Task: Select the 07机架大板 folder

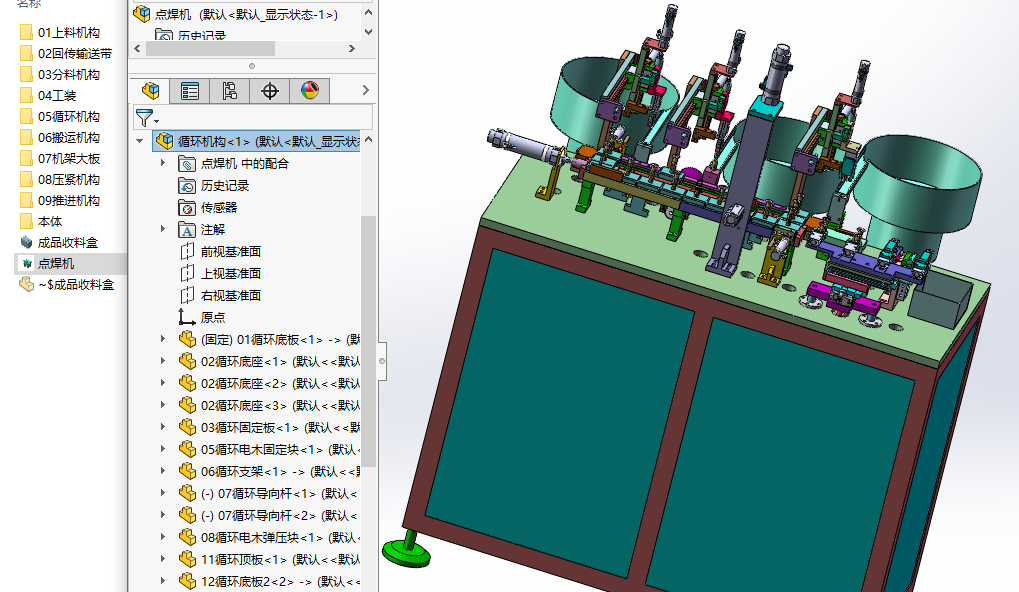Action: click(x=60, y=159)
